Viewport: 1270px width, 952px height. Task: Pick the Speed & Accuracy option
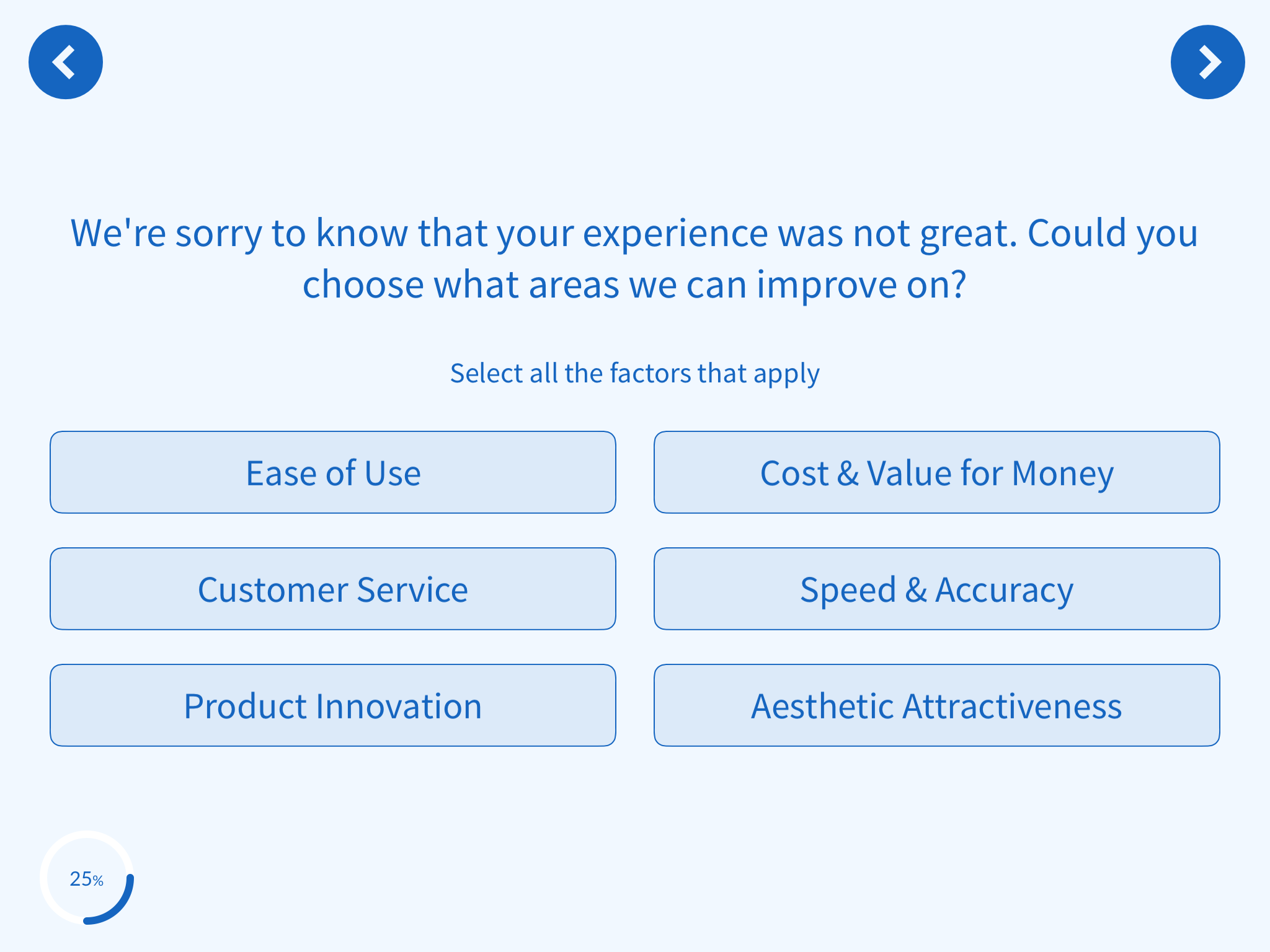pos(937,589)
